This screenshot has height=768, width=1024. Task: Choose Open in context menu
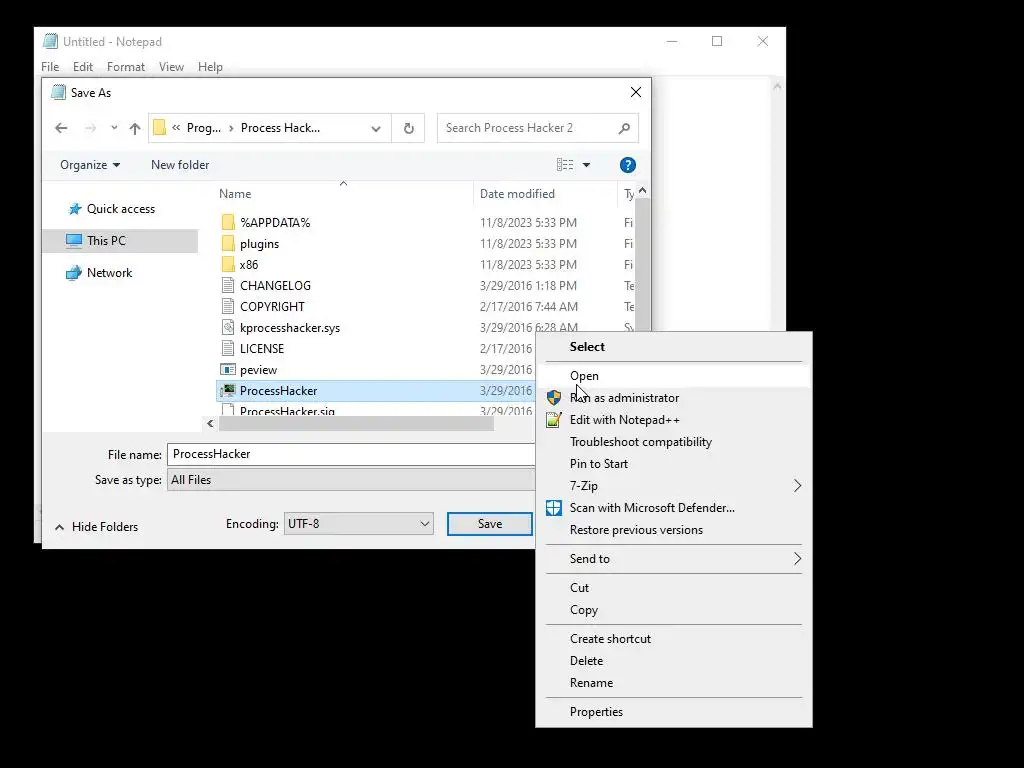click(x=674, y=376)
